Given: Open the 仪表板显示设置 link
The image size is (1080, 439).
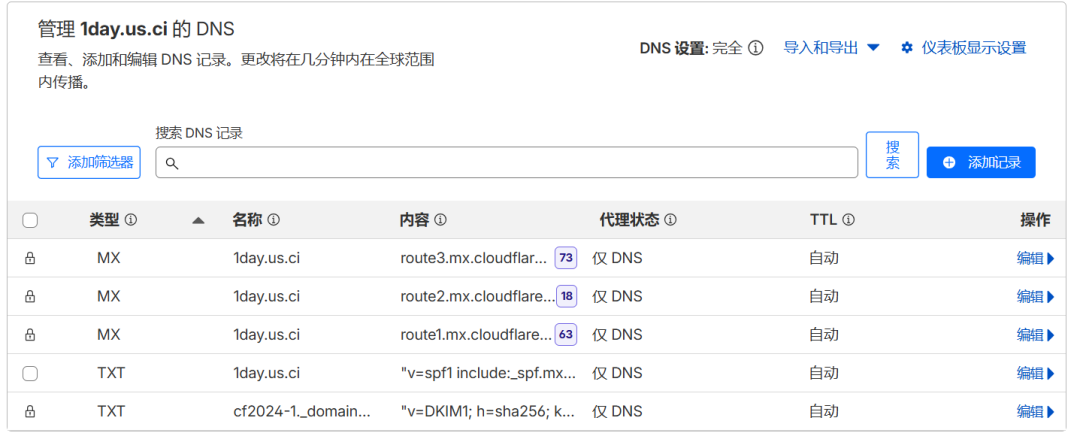Looking at the screenshot, I should [973, 48].
